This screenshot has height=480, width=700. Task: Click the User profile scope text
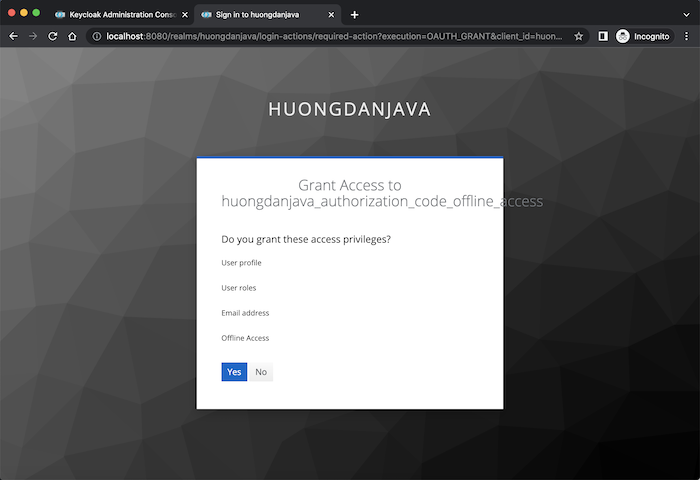pos(242,263)
